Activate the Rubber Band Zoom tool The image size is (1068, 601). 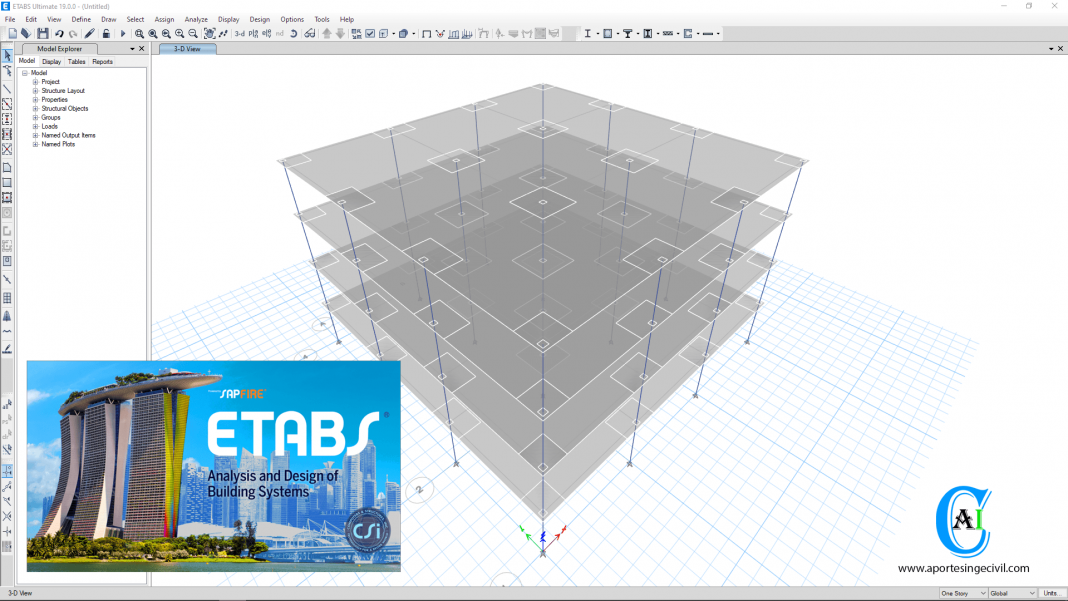139,33
